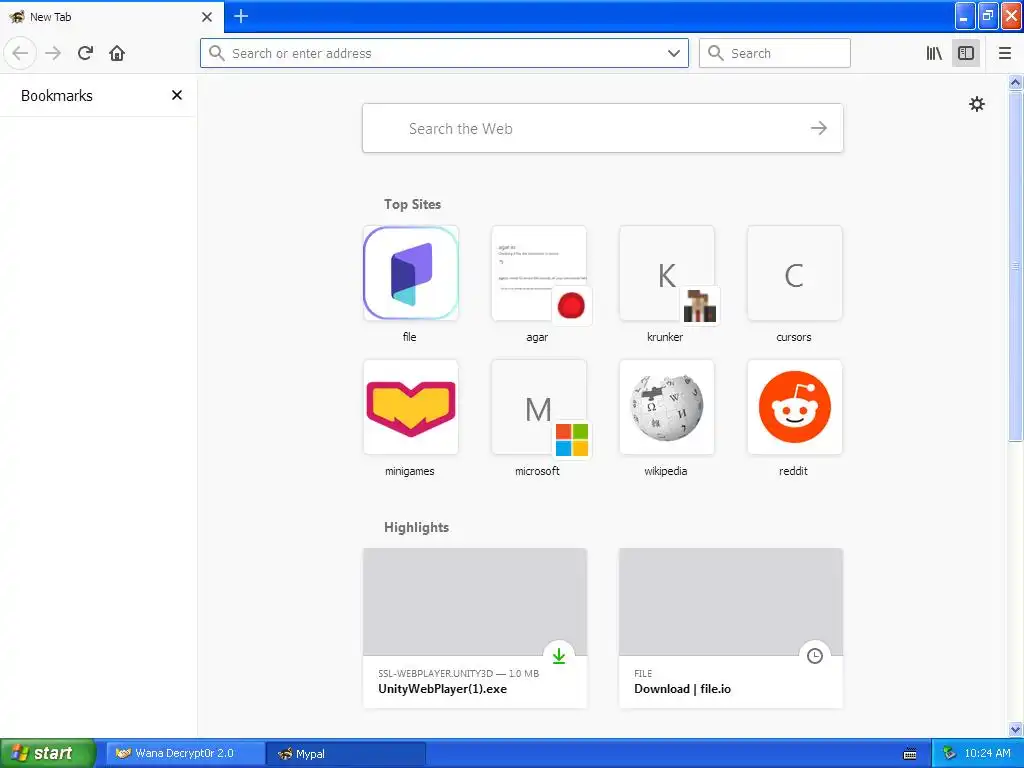Viewport: 1024px width, 768px height.
Task: Open the hamburger application menu
Action: click(x=1004, y=53)
